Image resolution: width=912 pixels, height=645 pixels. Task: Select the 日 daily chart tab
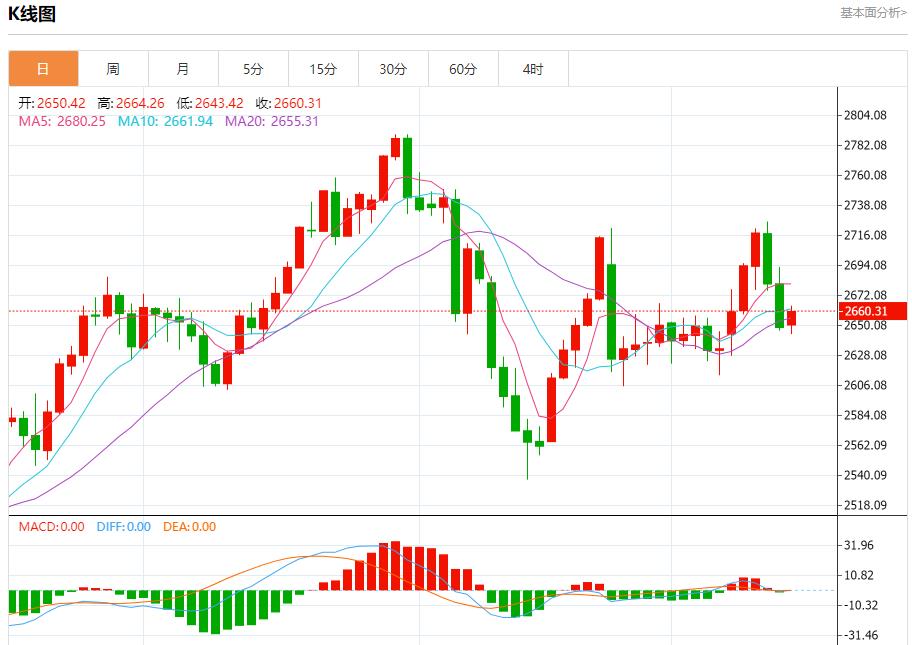[43, 69]
